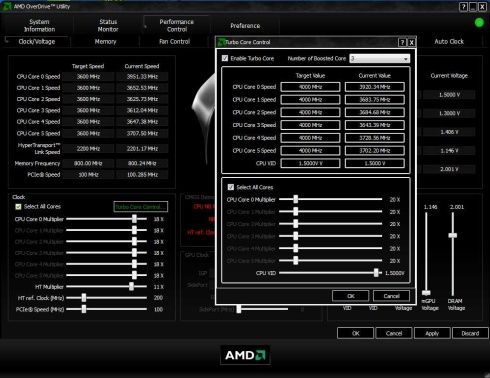Open Preference tab

pos(245,26)
